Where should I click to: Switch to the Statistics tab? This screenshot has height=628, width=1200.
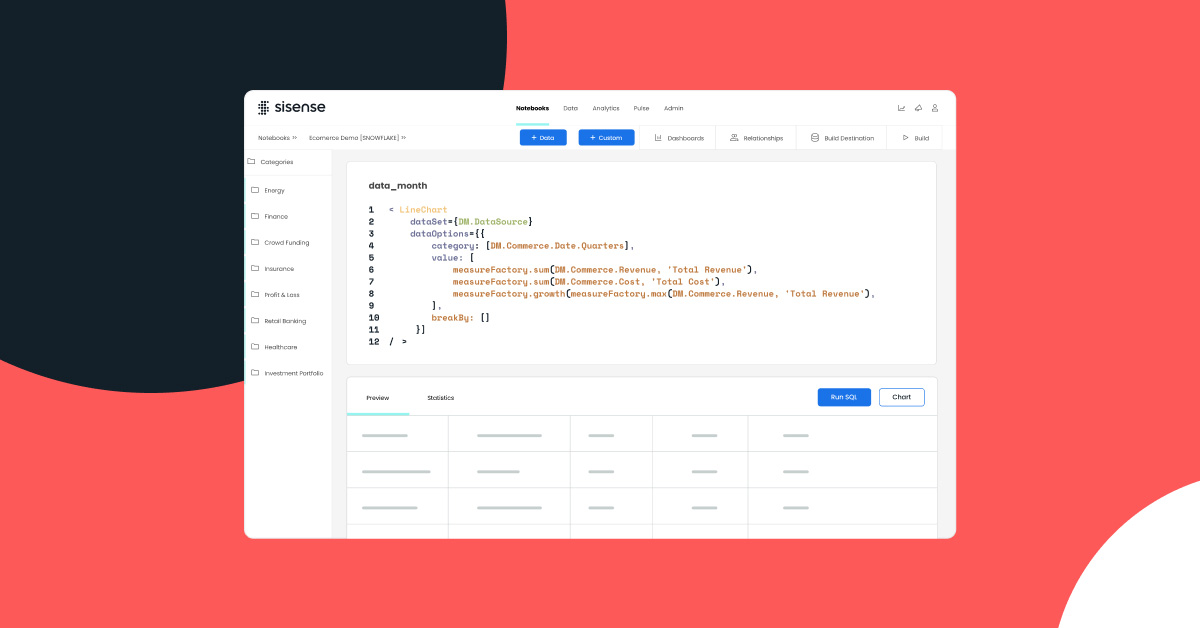click(441, 398)
